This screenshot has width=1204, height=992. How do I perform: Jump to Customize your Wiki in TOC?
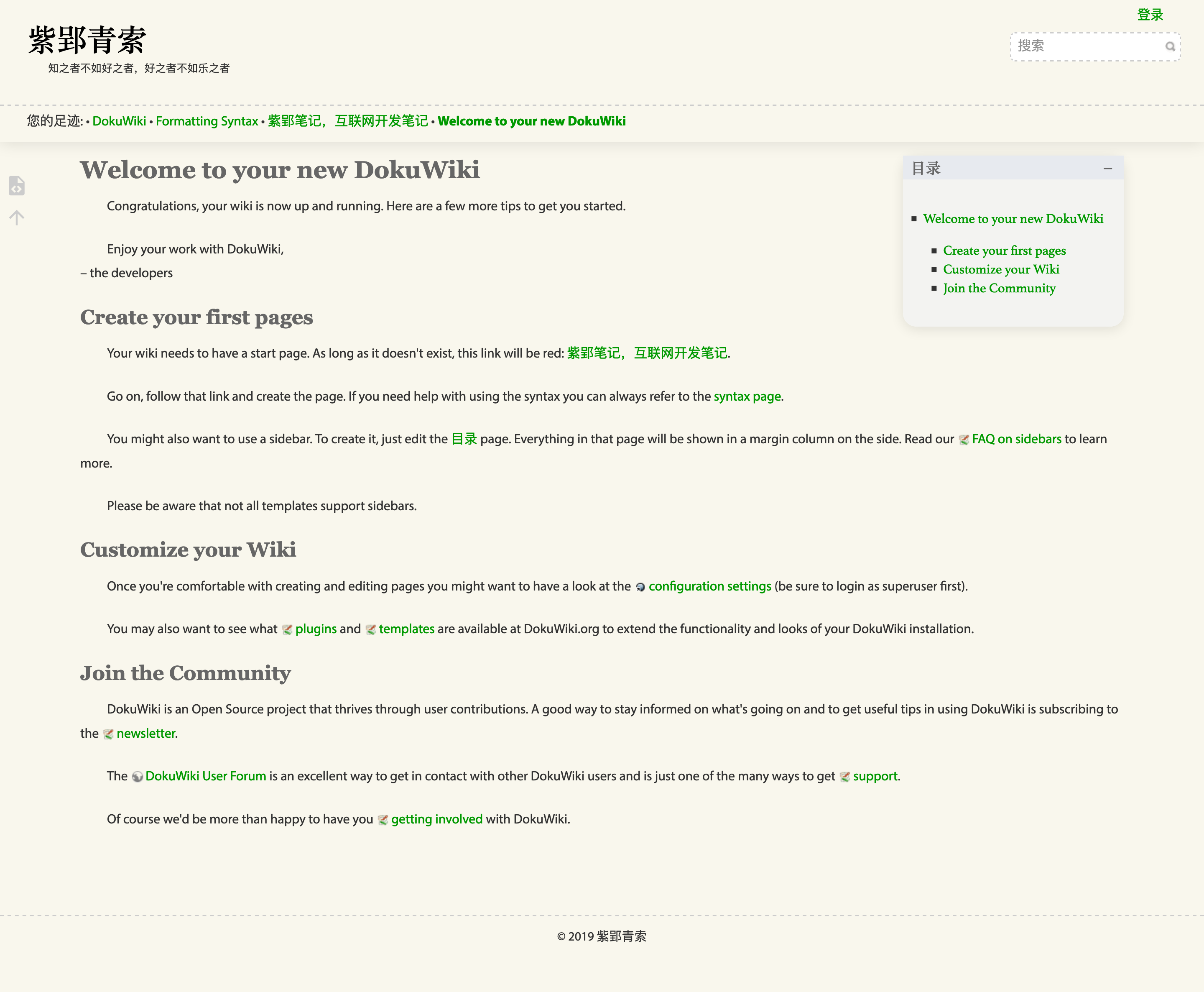point(1001,270)
